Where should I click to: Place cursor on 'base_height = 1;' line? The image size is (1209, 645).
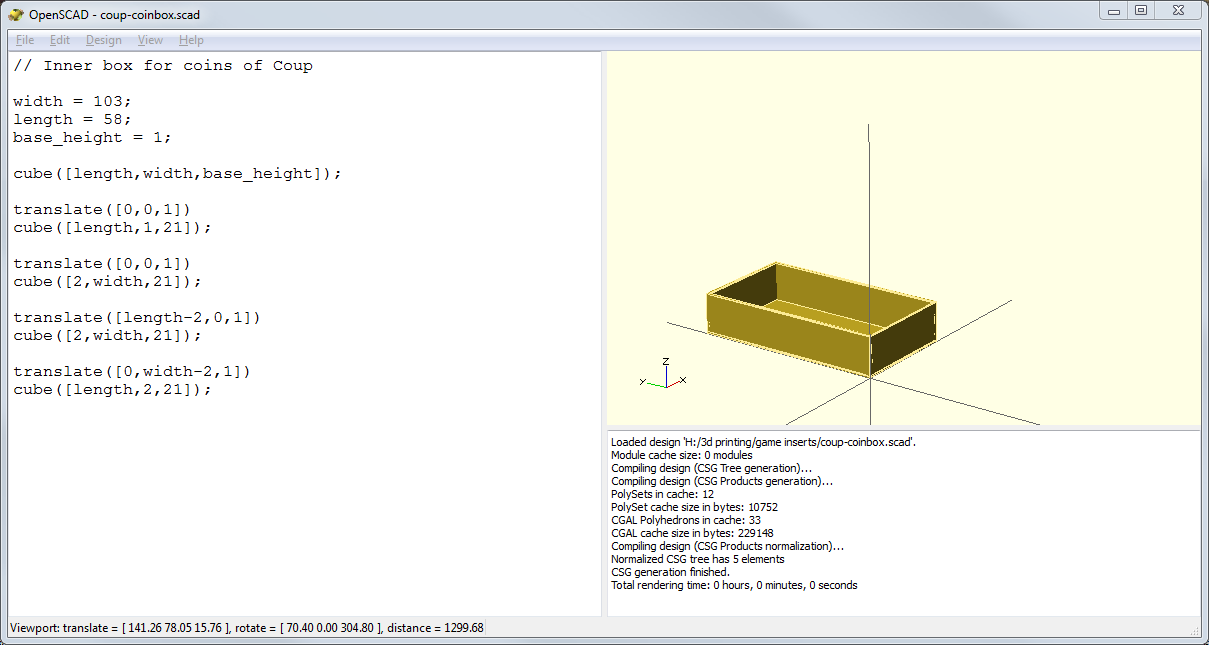click(92, 138)
